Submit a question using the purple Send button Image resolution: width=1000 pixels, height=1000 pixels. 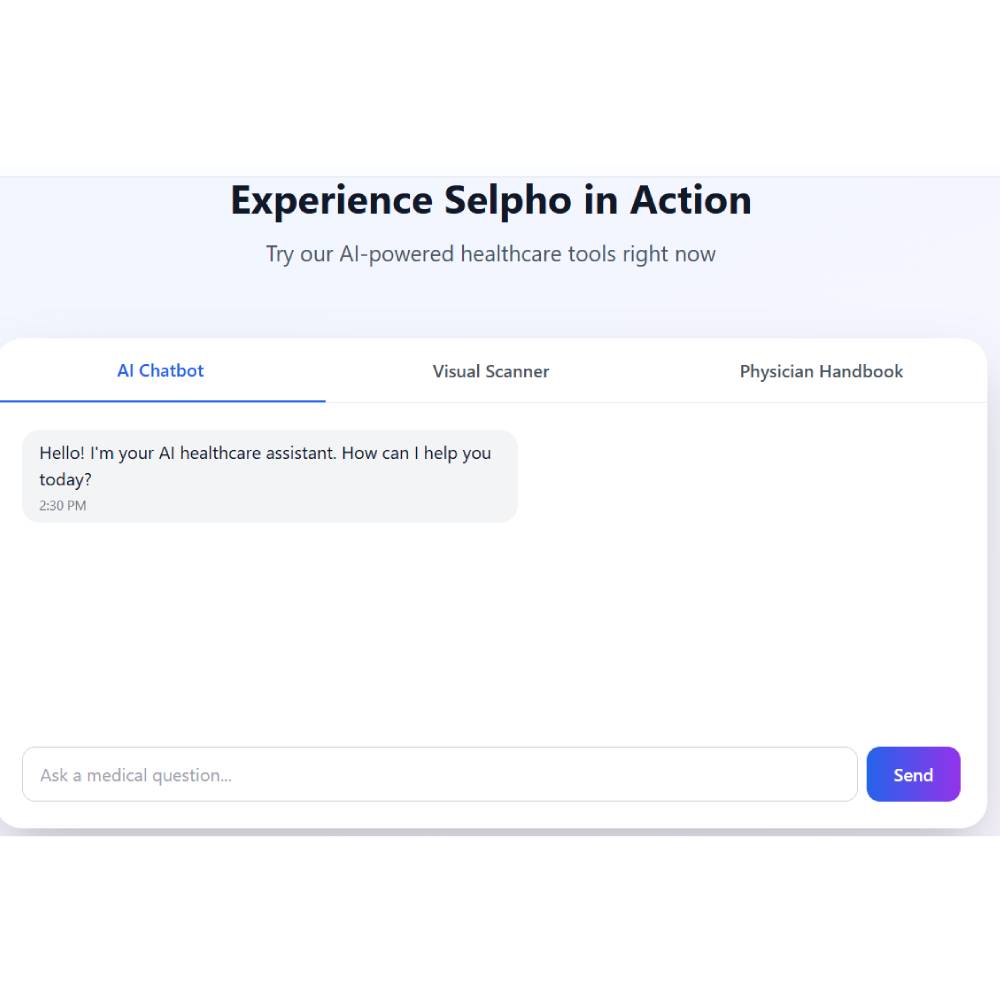(913, 774)
